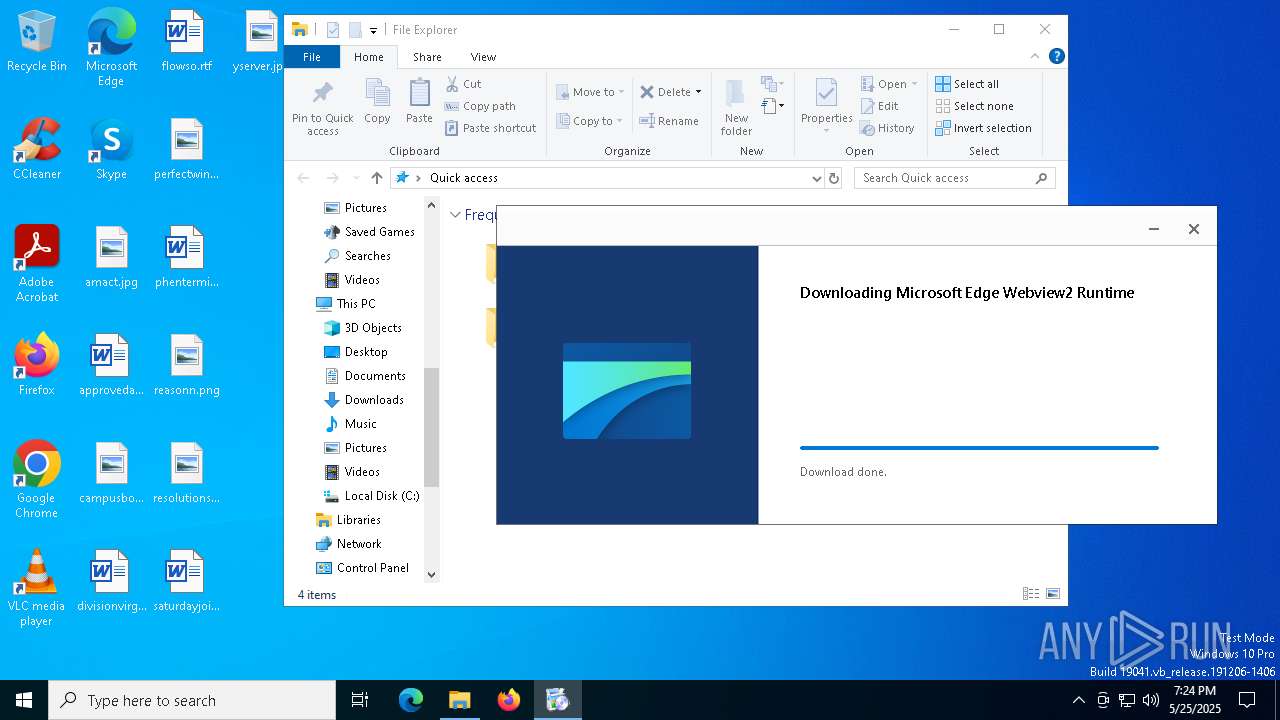Switch to details view icon
The image size is (1280, 720).
coord(1031,594)
